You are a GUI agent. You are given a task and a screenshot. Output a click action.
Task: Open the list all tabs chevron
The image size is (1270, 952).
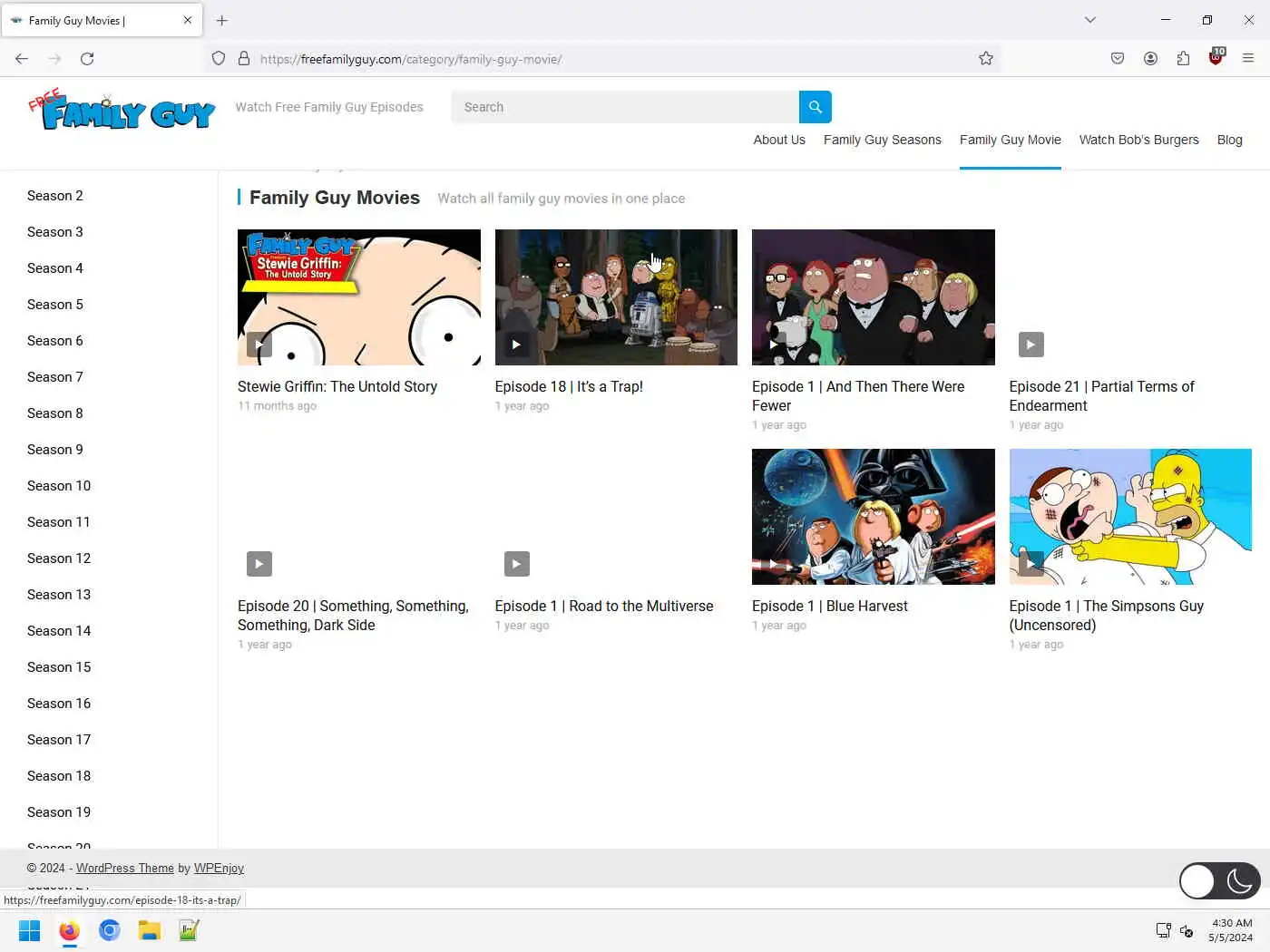click(1090, 20)
